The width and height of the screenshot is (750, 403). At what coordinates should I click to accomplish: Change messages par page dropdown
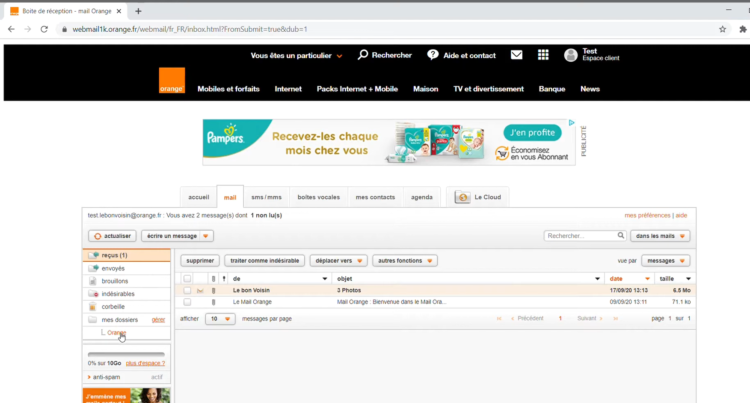click(220, 319)
